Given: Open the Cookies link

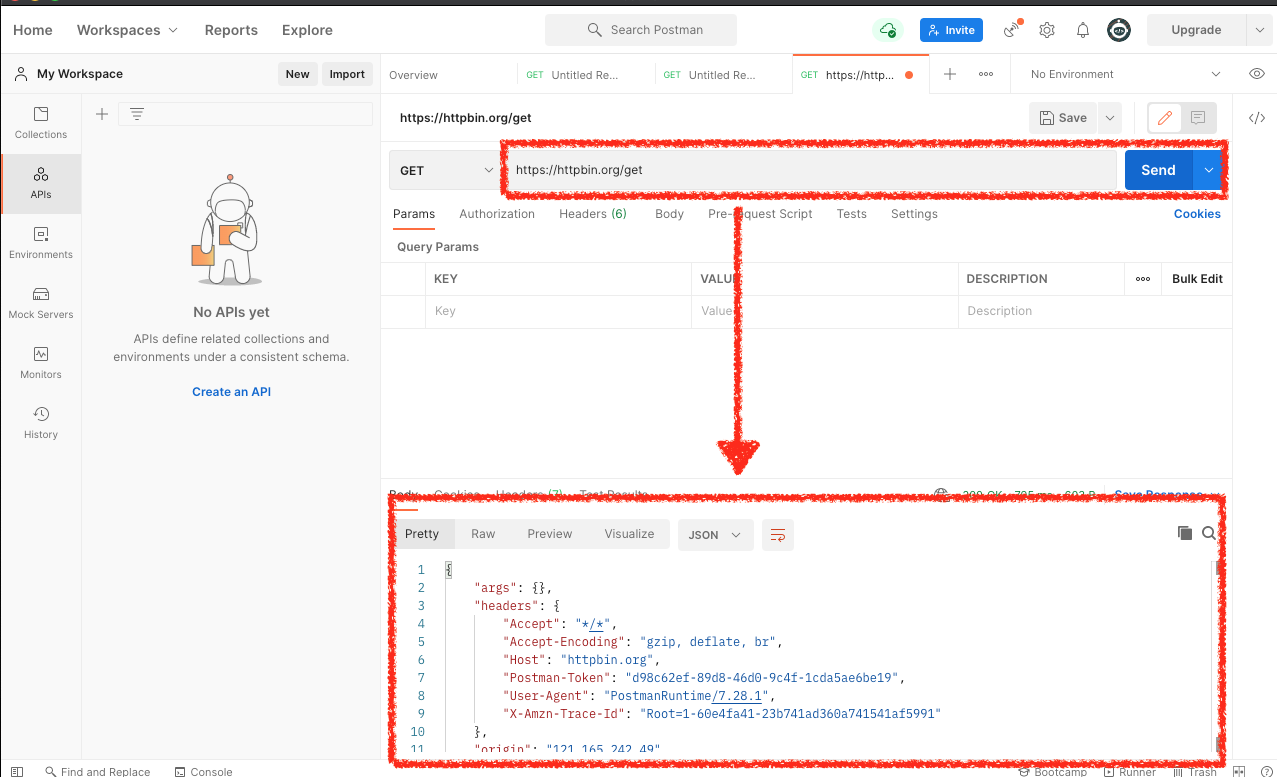Looking at the screenshot, I should [1197, 214].
